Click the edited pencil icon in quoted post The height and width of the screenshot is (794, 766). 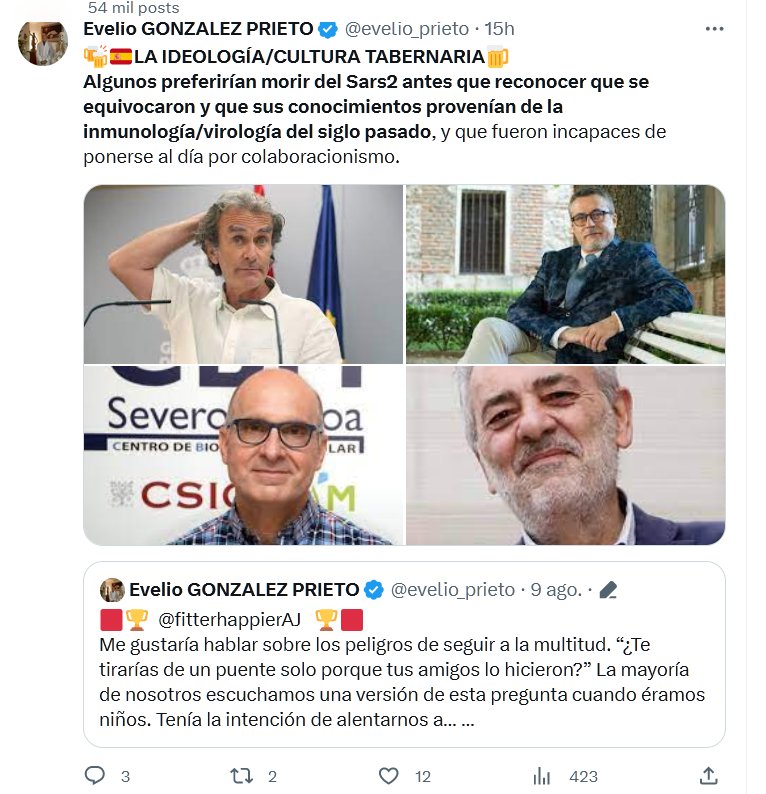coord(608,590)
